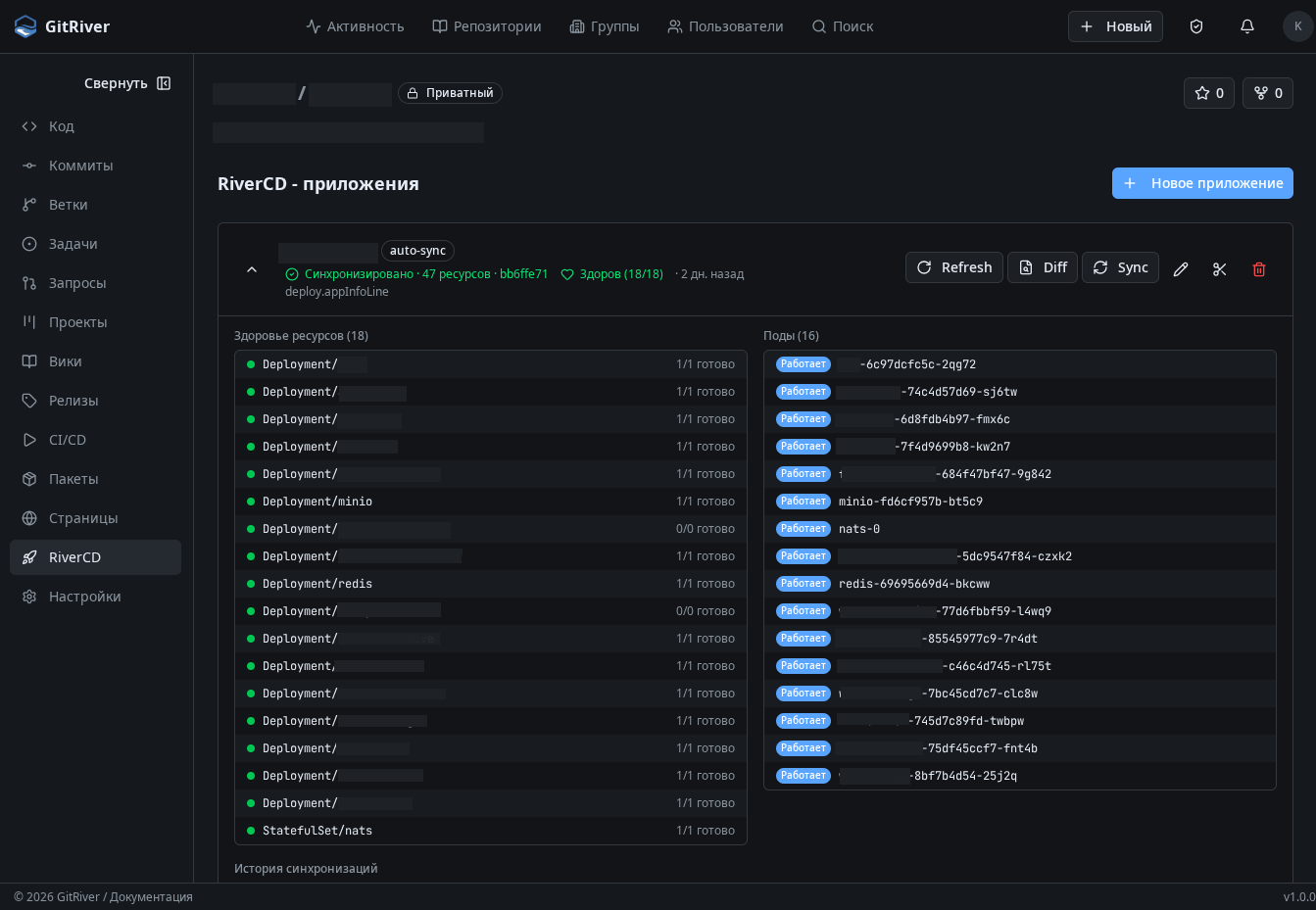This screenshot has width=1316, height=910.
Task: Open the Diff view
Action: point(1043,267)
